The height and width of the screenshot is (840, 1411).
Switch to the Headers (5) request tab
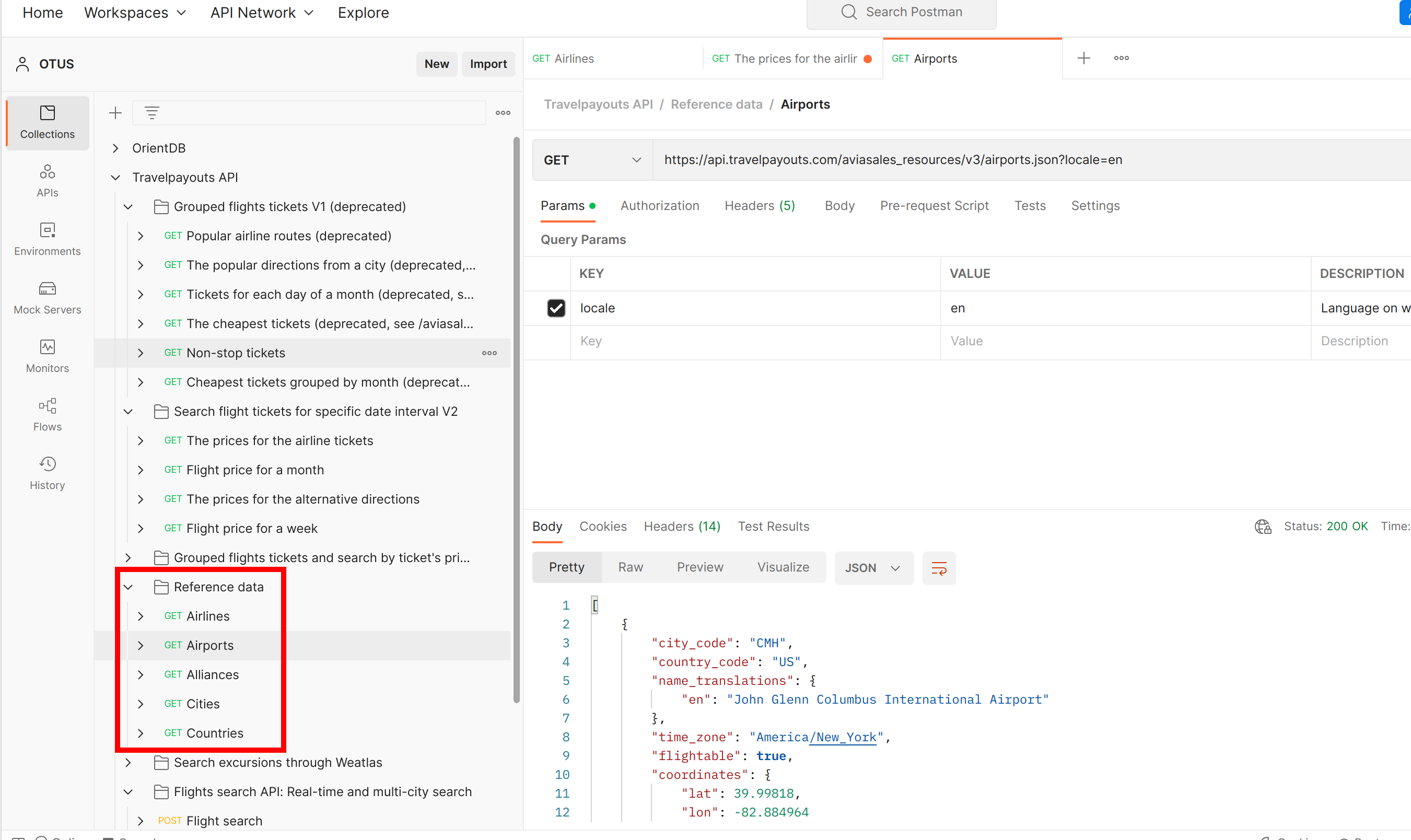(x=760, y=205)
